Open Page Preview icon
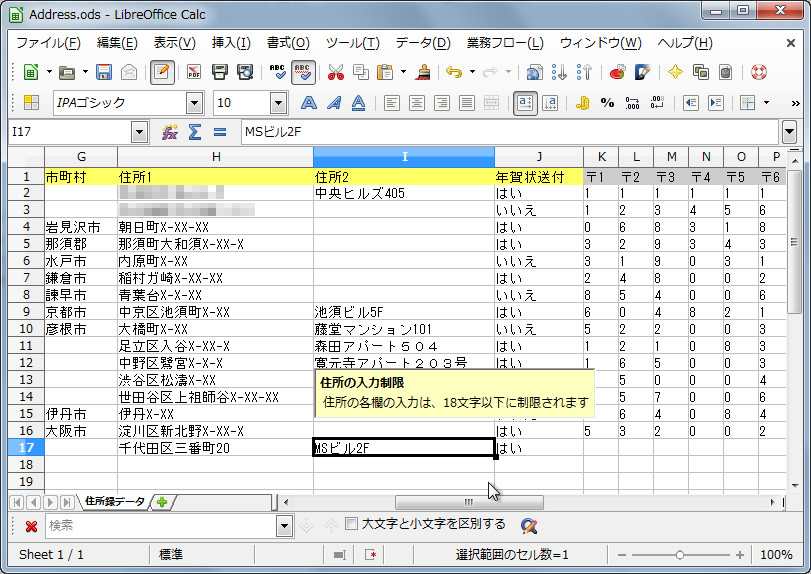Viewport: 811px width, 574px height. click(245, 72)
